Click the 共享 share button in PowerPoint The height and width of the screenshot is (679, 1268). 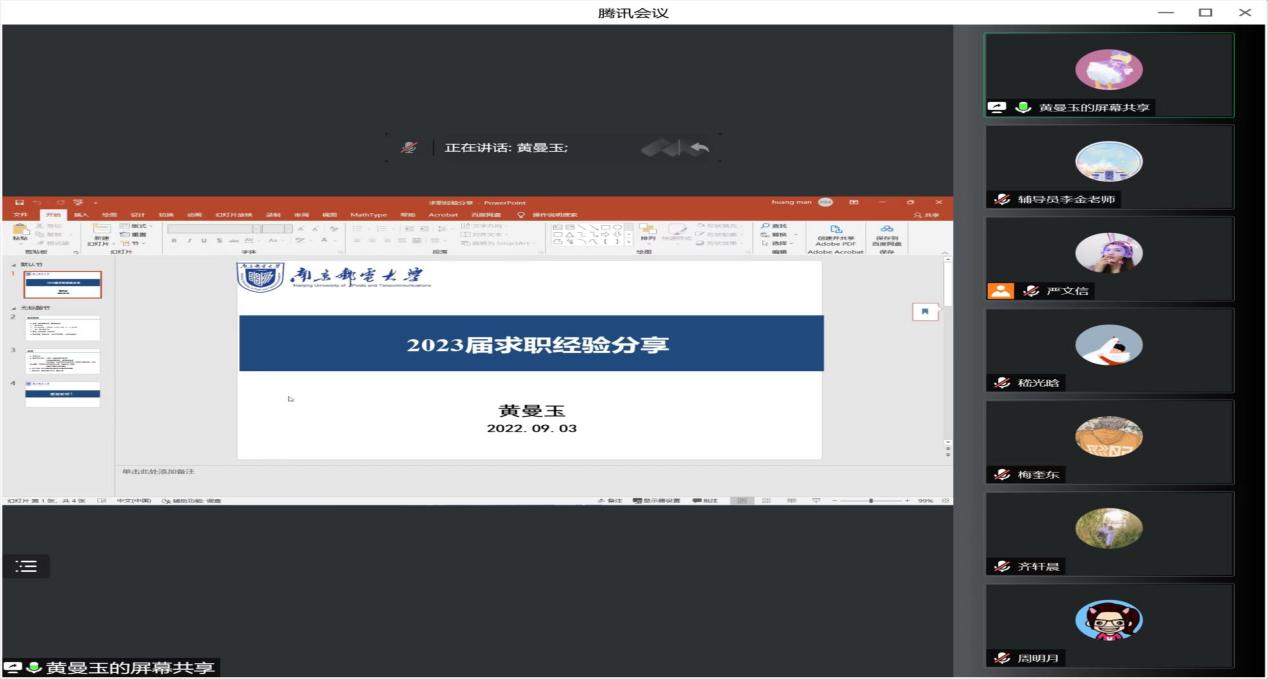[926, 215]
